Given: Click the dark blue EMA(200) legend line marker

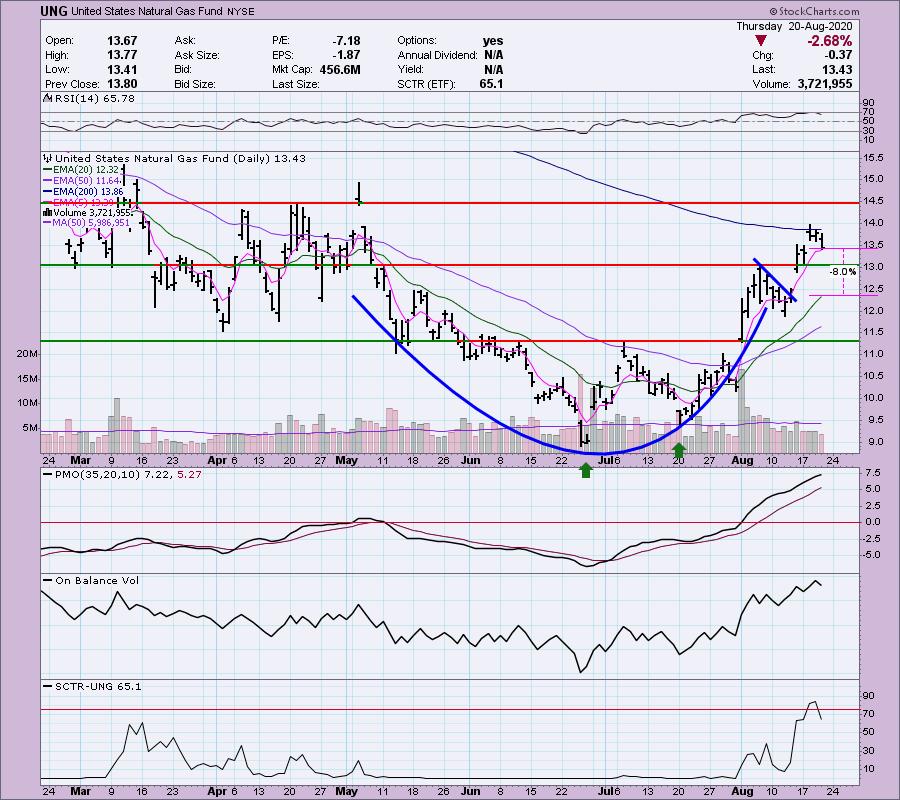Looking at the screenshot, I should tap(48, 192).
